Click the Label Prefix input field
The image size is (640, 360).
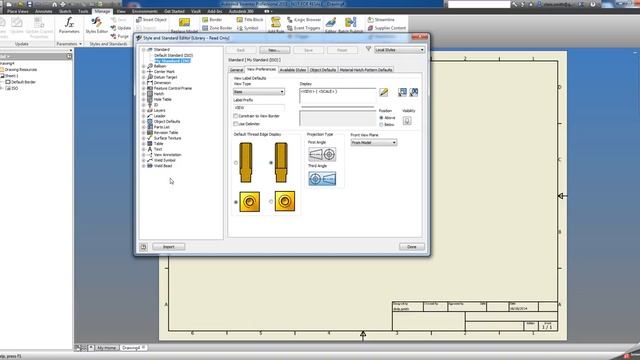259,108
